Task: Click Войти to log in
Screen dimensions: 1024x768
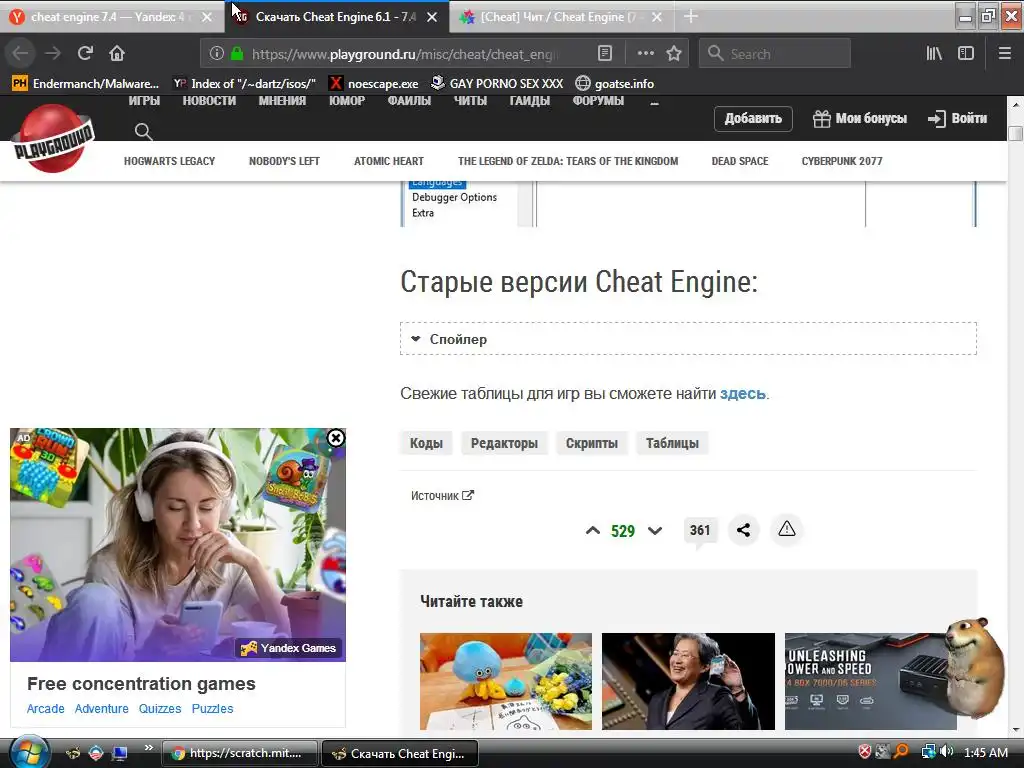Action: 957,119
